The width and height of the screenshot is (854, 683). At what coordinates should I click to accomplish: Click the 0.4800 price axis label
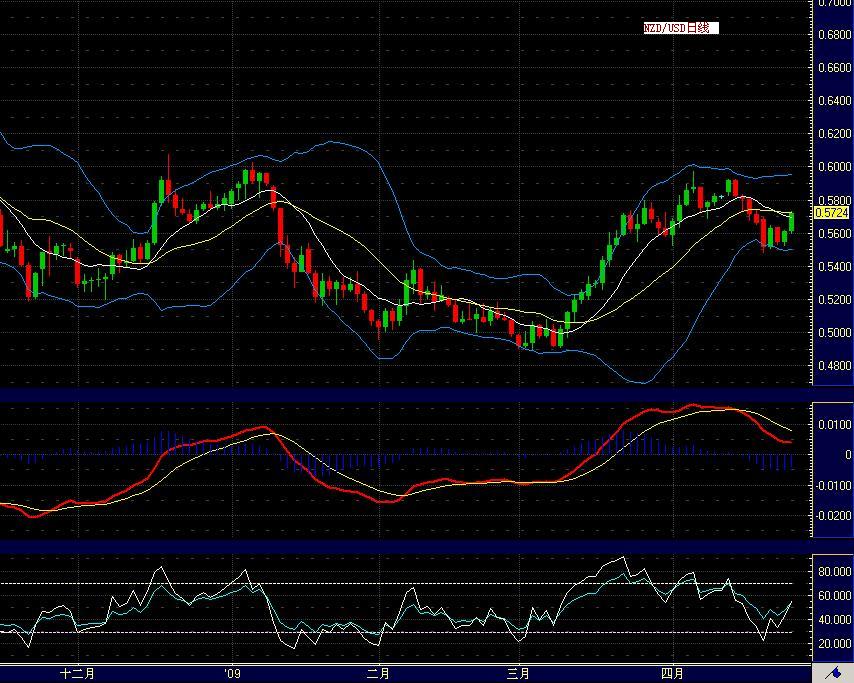(x=834, y=366)
